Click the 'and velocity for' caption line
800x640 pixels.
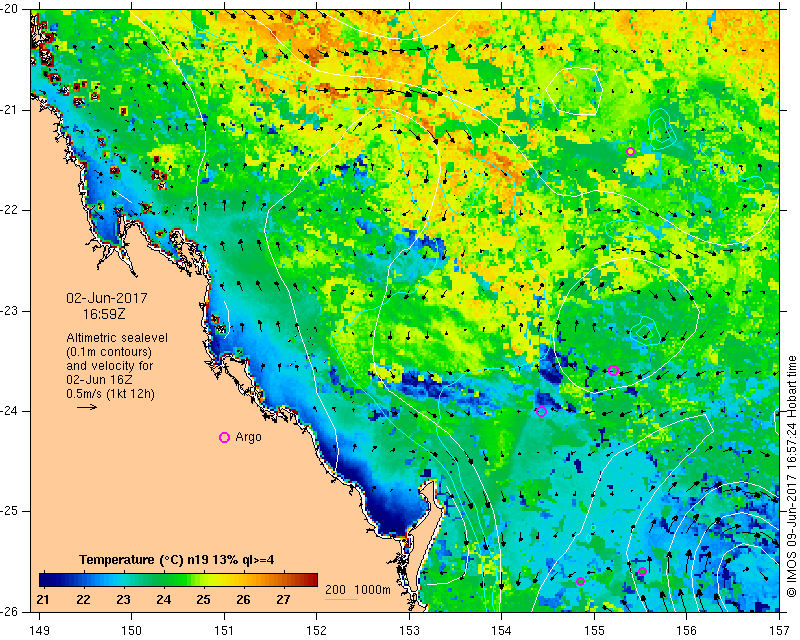[110, 366]
